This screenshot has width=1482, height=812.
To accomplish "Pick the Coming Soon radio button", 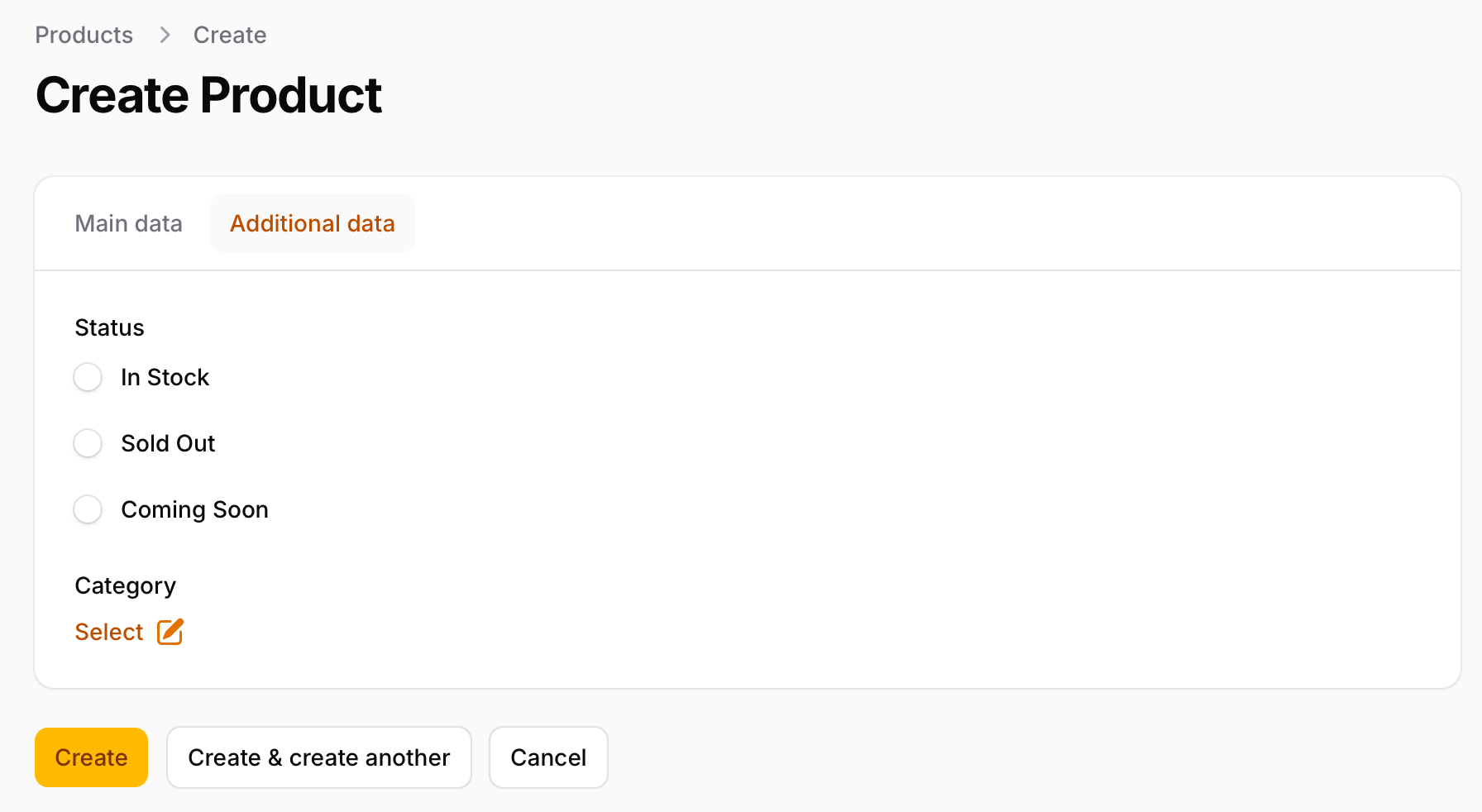I will (88, 509).
